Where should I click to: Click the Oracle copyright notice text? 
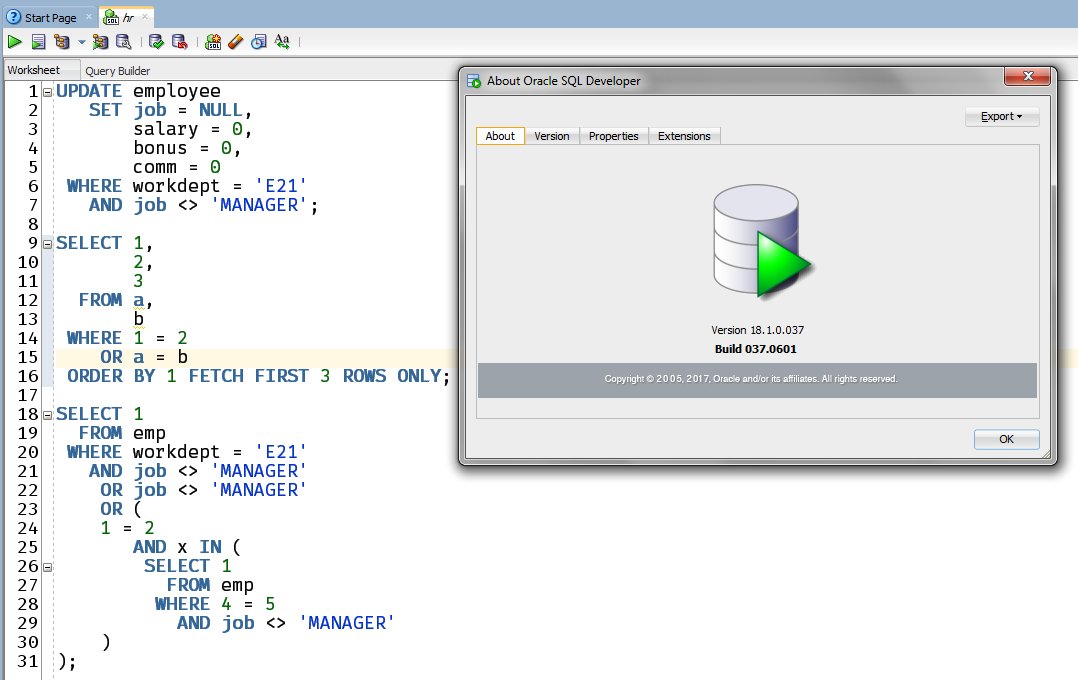pyautogui.click(x=751, y=379)
